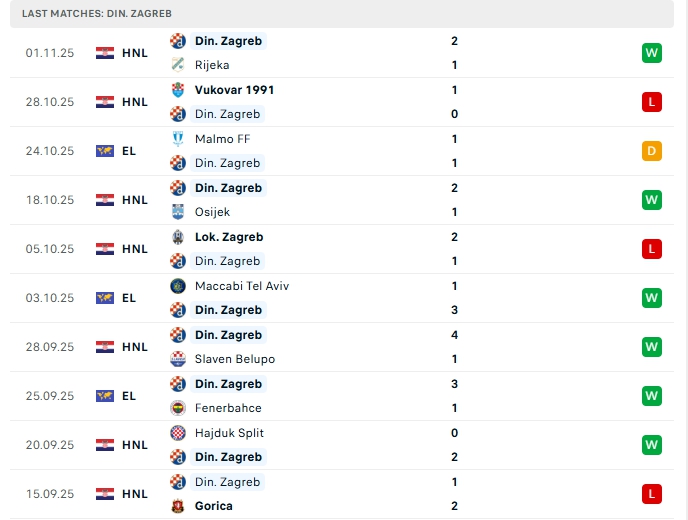Screen dimensions: 688x520
Task: Click the EL league label on 03.10.25
Action: (129, 298)
